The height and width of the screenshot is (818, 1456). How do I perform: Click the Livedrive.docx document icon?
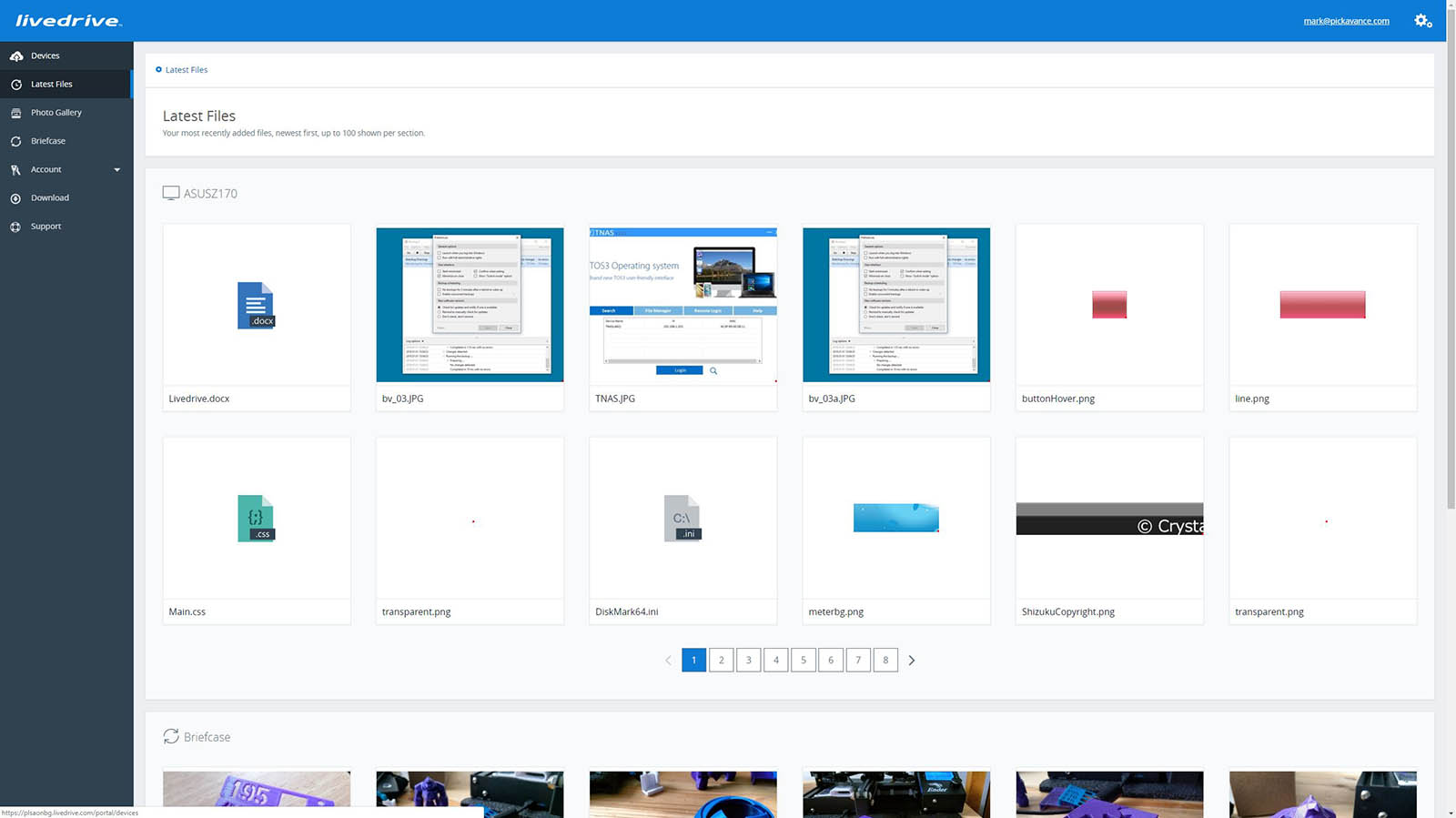click(256, 305)
